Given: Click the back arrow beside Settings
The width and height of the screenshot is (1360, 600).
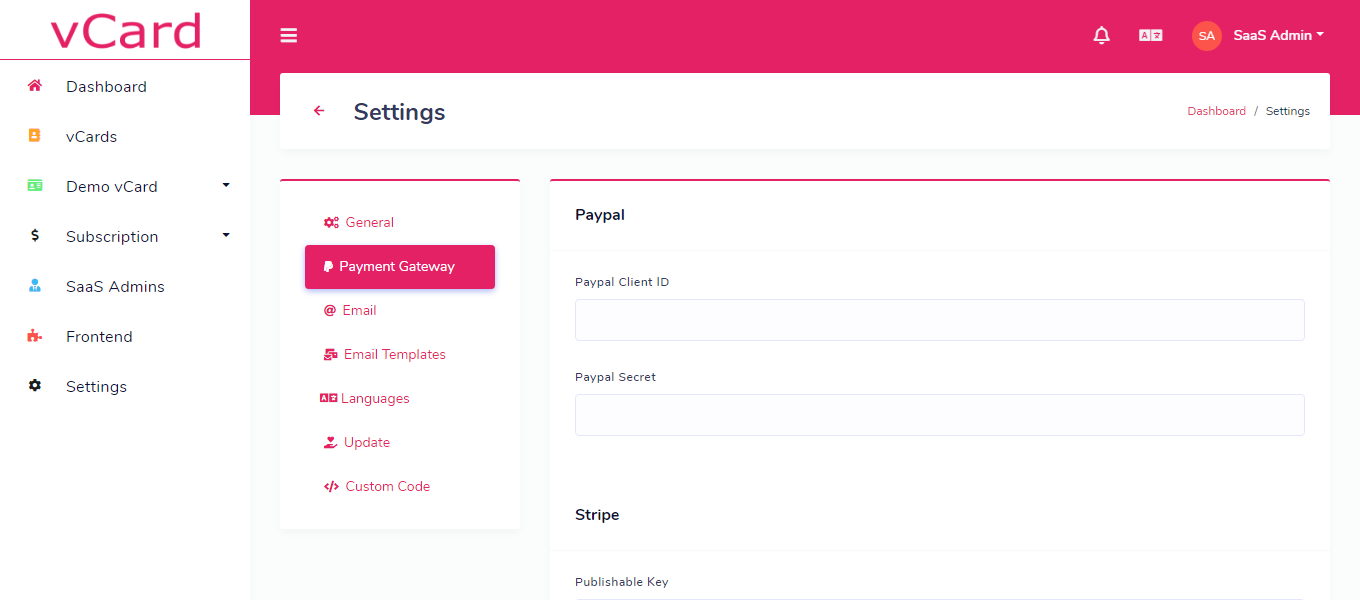Looking at the screenshot, I should pyautogui.click(x=319, y=111).
